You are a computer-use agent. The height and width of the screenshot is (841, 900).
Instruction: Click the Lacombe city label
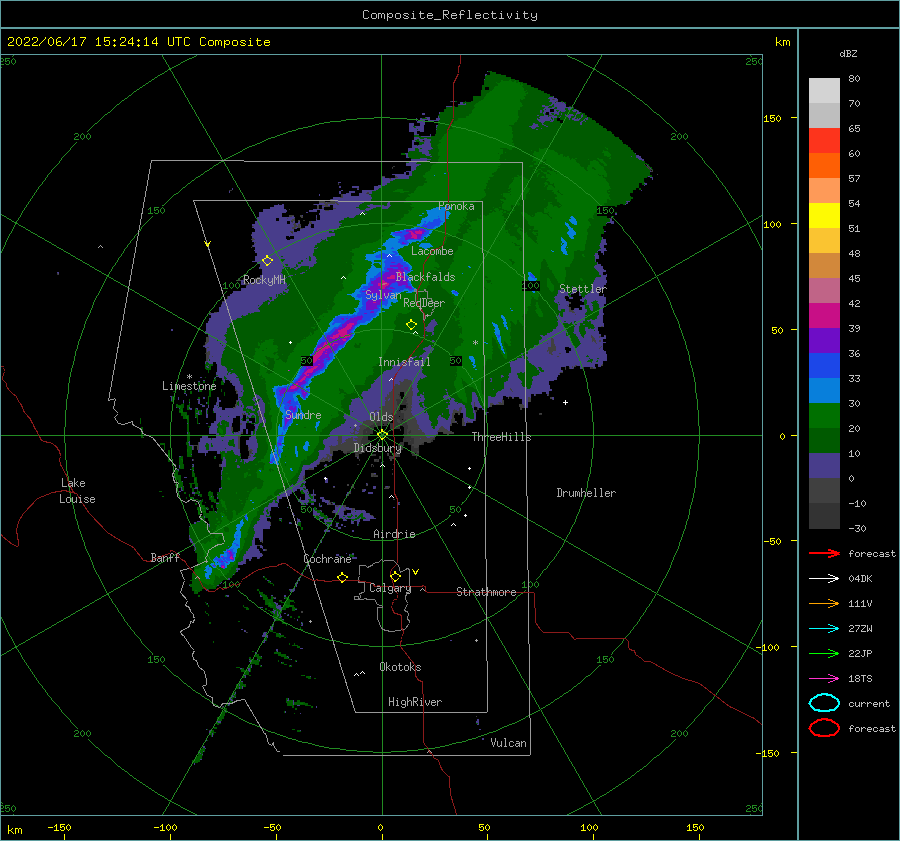coord(432,251)
